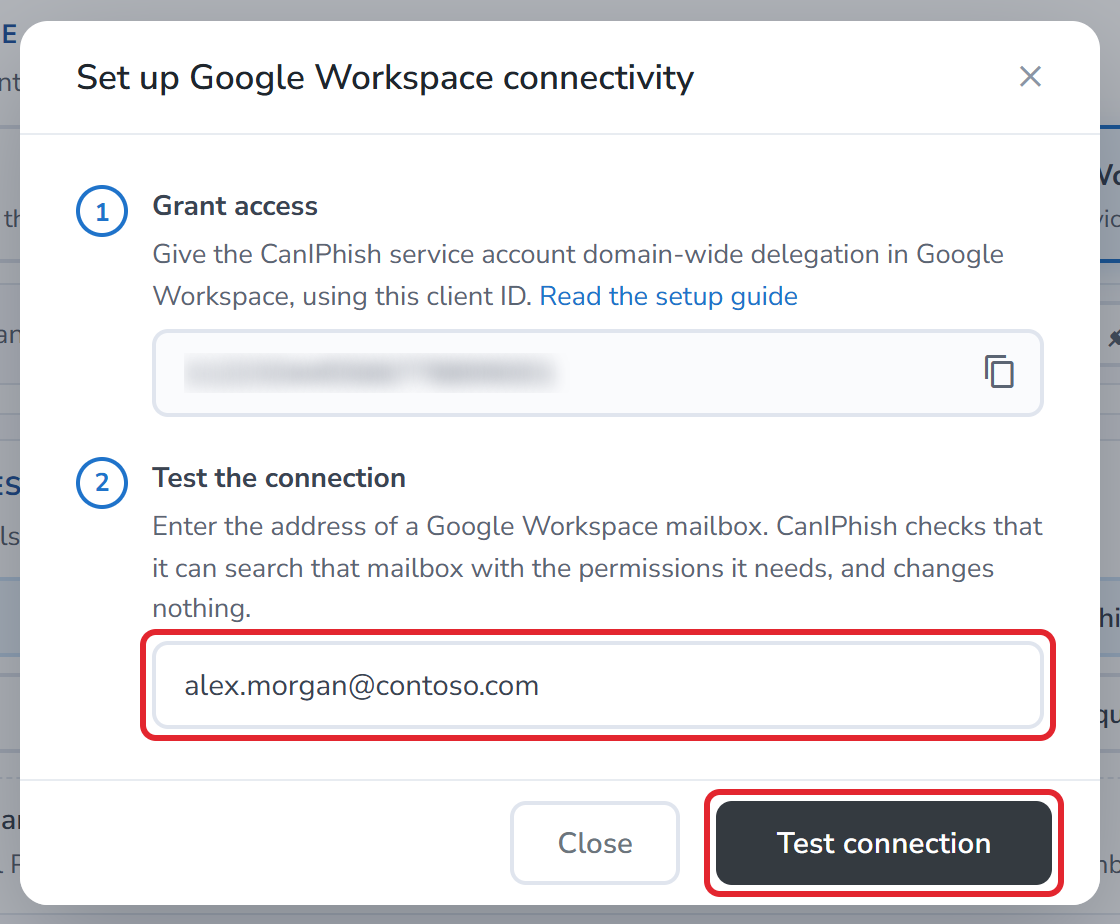This screenshot has height=924, width=1120.
Task: Focus the mailbox address input field
Action: pyautogui.click(x=598, y=686)
